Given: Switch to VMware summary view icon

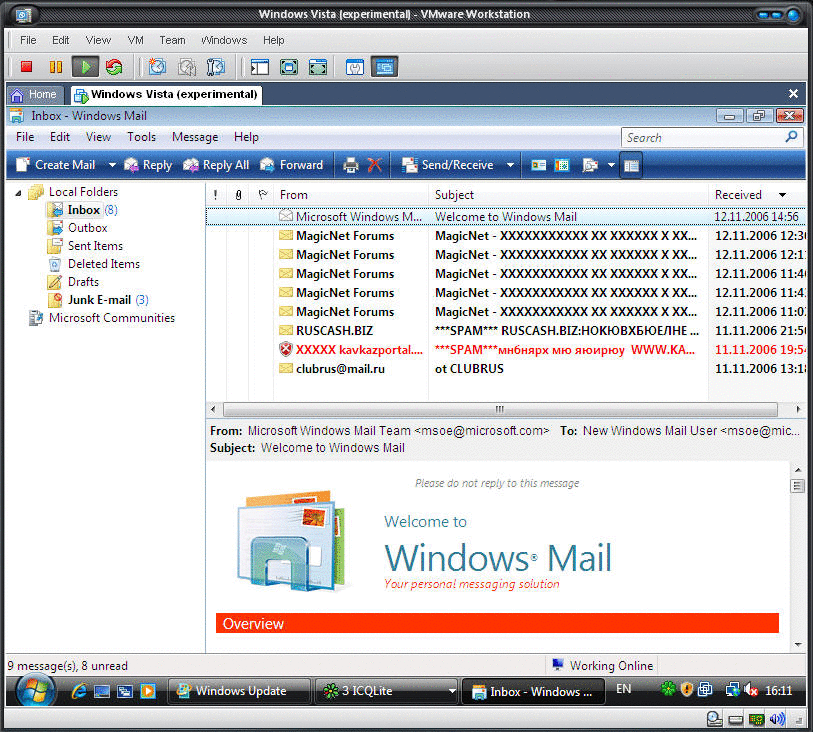Looking at the screenshot, I should [355, 67].
